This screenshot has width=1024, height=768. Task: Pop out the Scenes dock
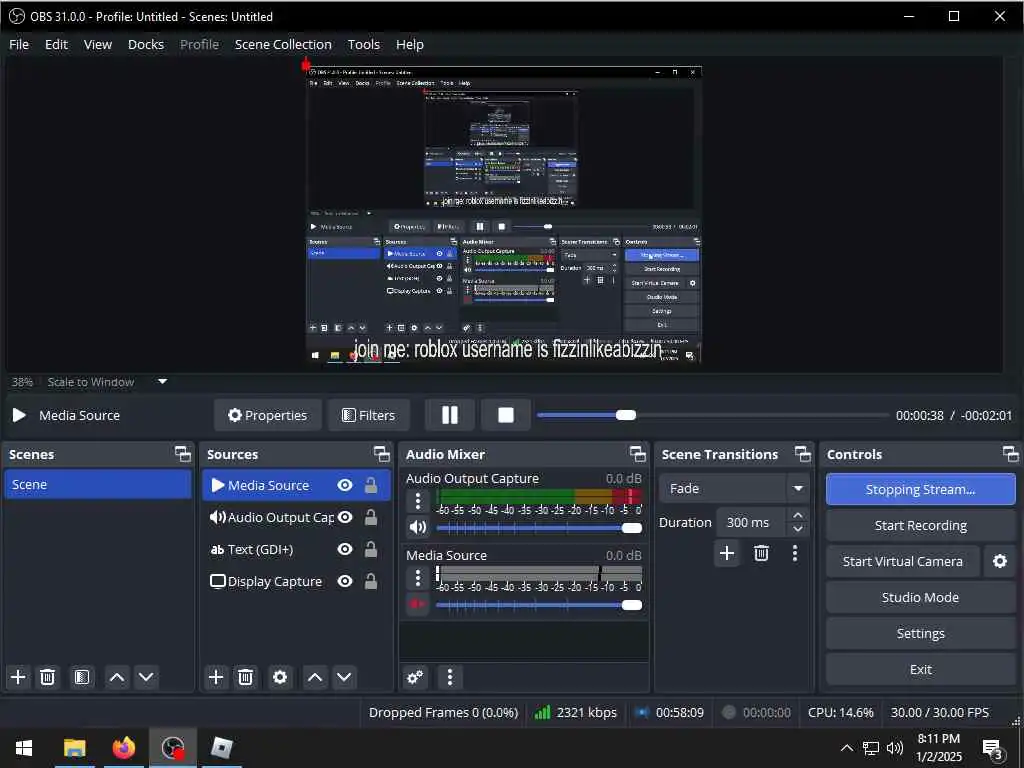(x=183, y=454)
